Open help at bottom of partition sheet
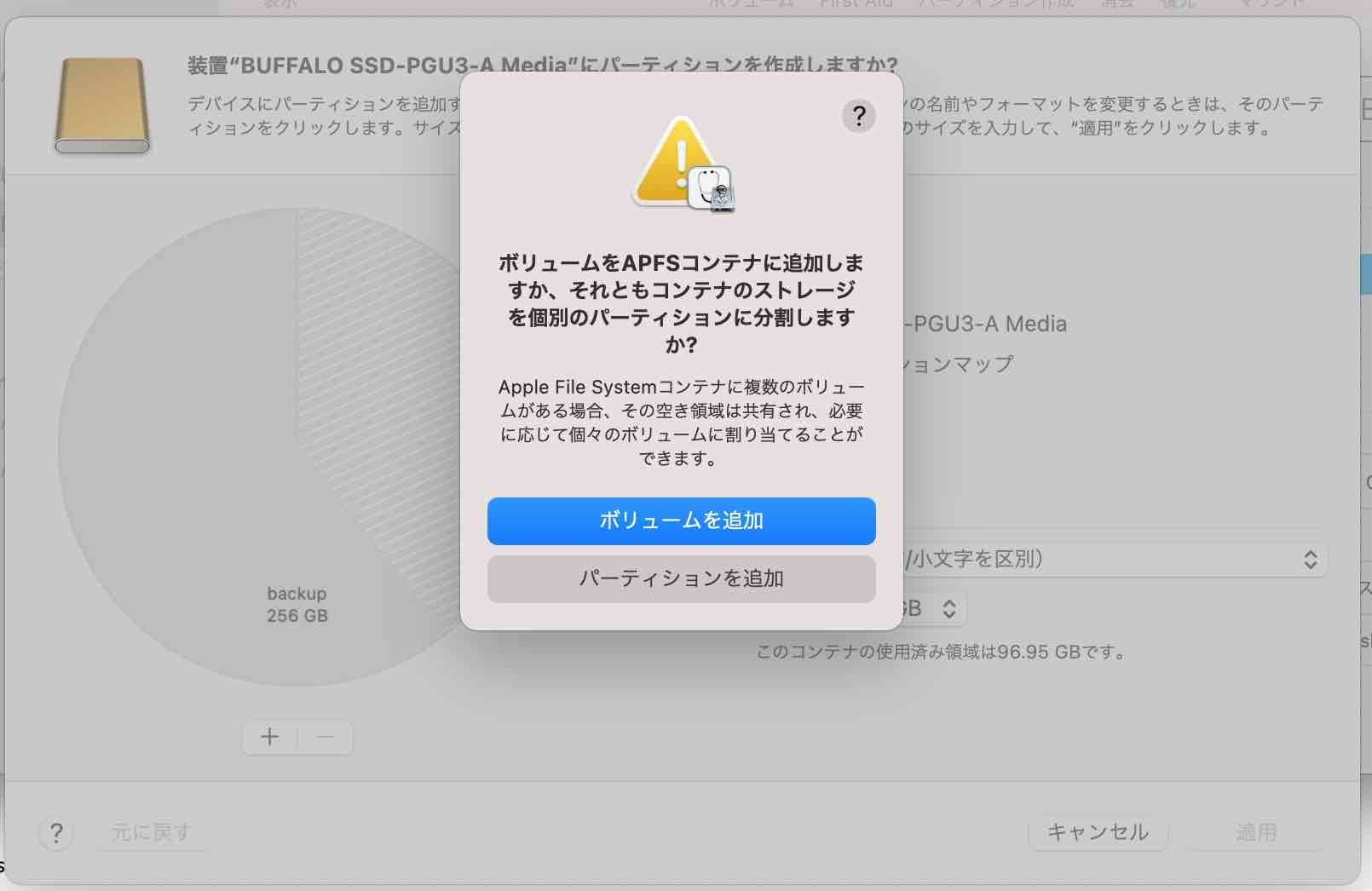The image size is (1372, 891). pos(56,832)
